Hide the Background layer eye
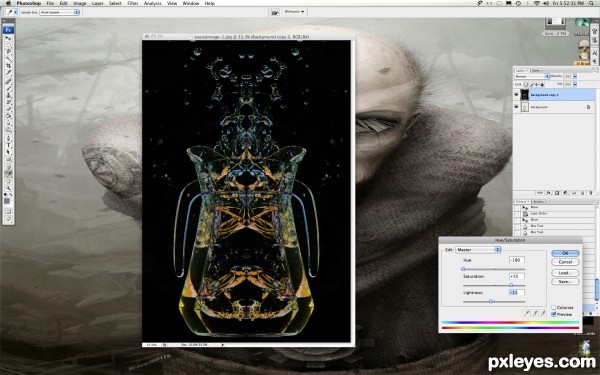 coord(516,107)
